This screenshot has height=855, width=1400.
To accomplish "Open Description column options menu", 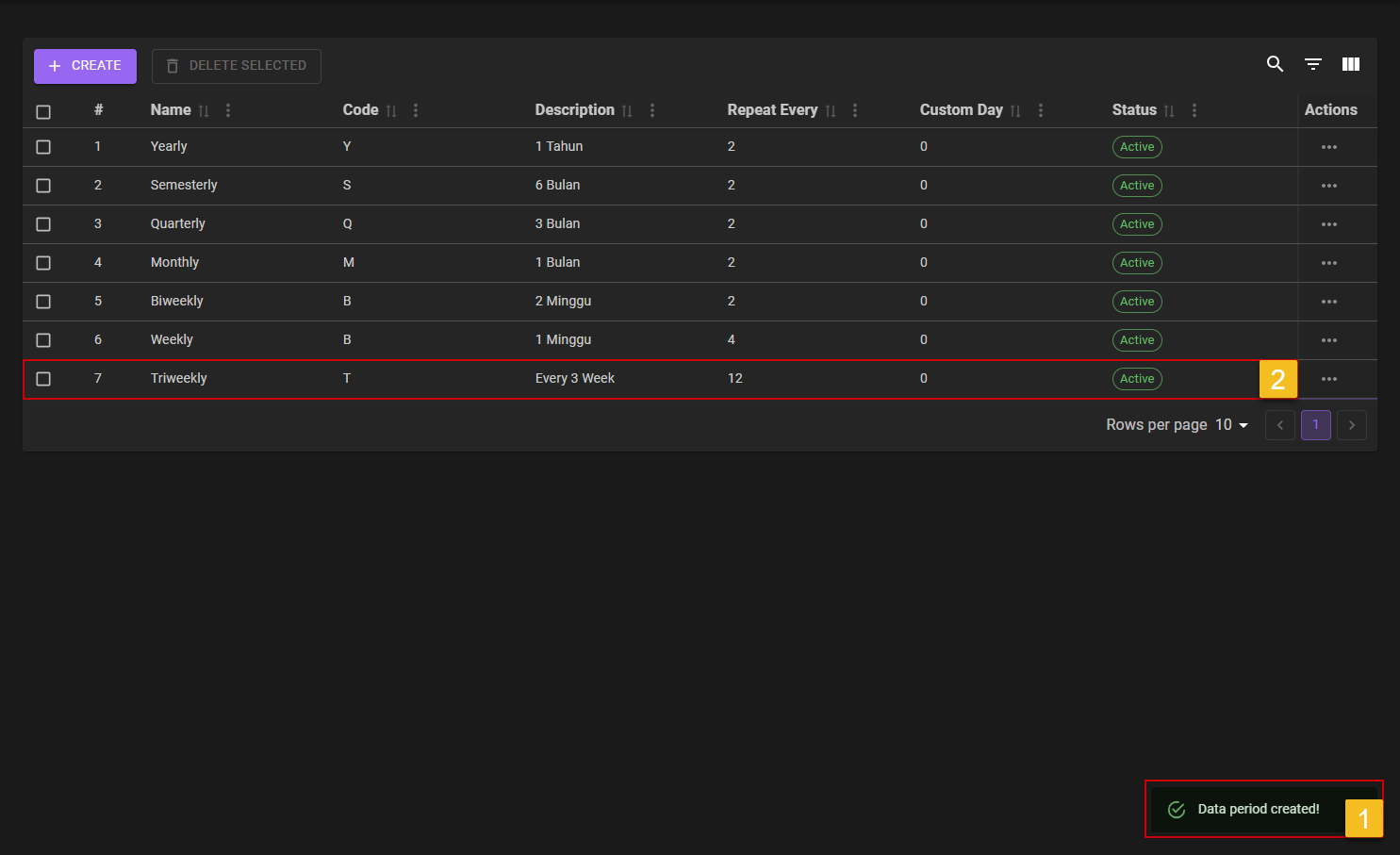I will pyautogui.click(x=652, y=110).
